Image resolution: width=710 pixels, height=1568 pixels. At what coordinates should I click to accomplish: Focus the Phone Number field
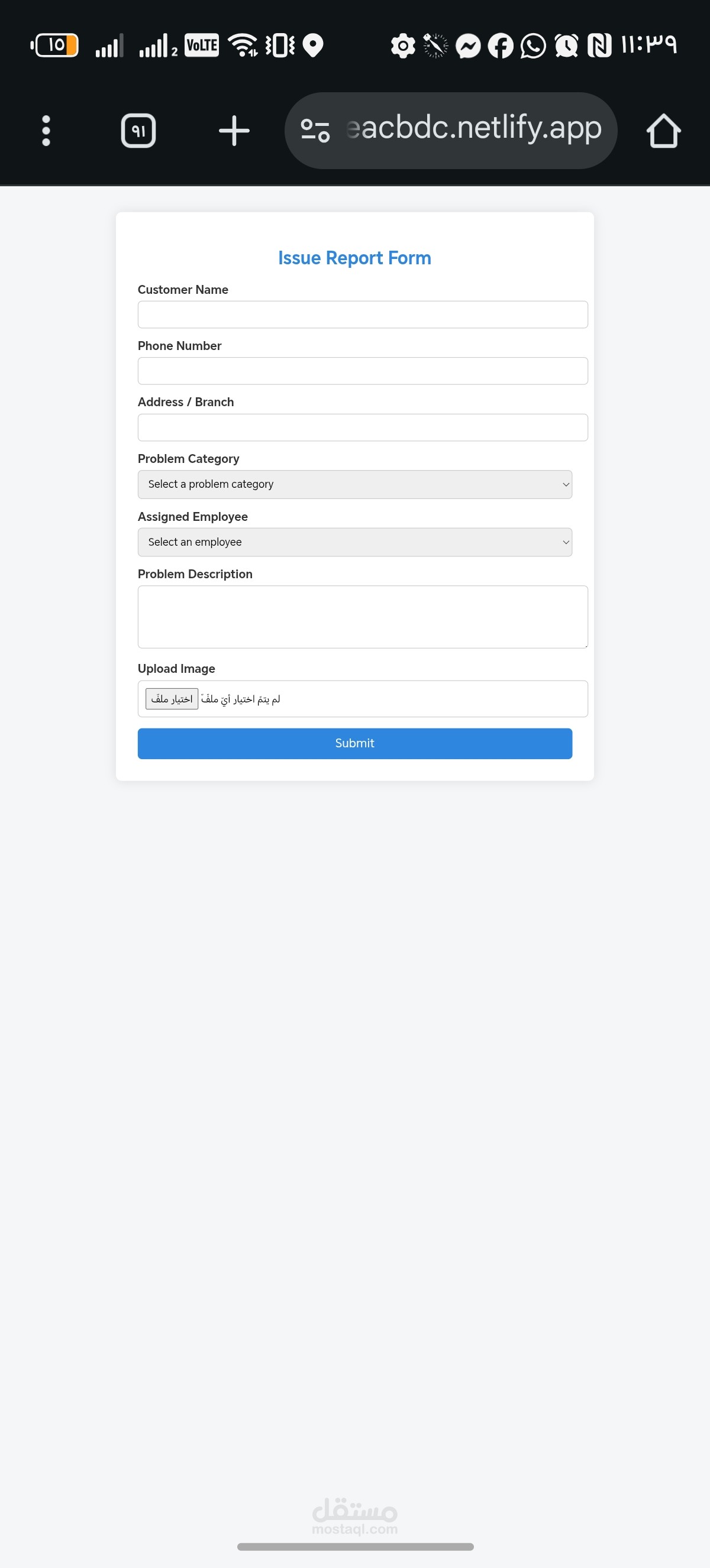tap(362, 371)
